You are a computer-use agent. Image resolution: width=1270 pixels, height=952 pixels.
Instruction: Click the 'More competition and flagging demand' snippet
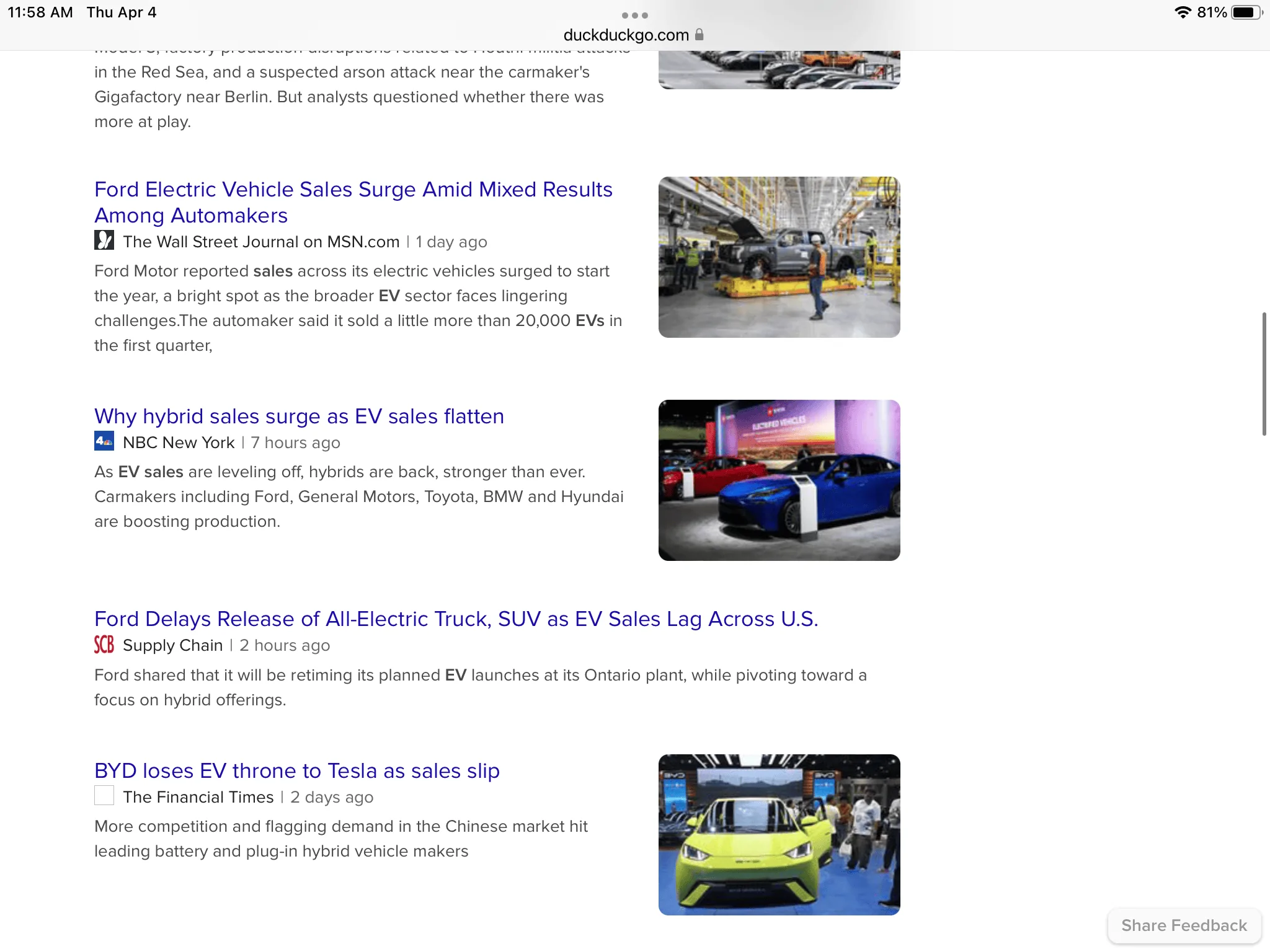coord(341,839)
